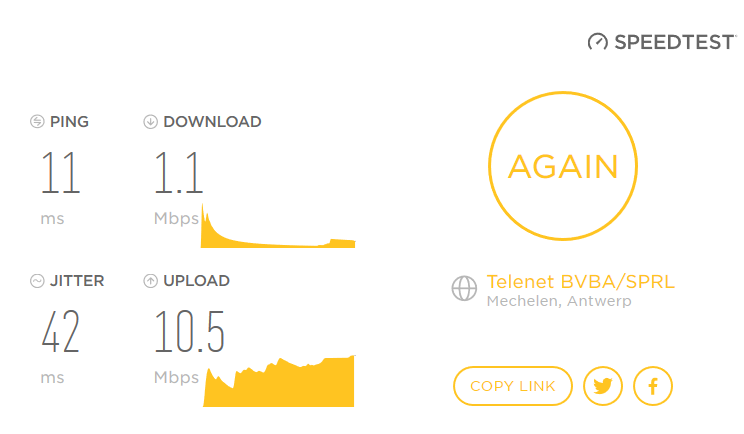
Task: Click the 10.5 Mbps upload value
Action: 189,332
